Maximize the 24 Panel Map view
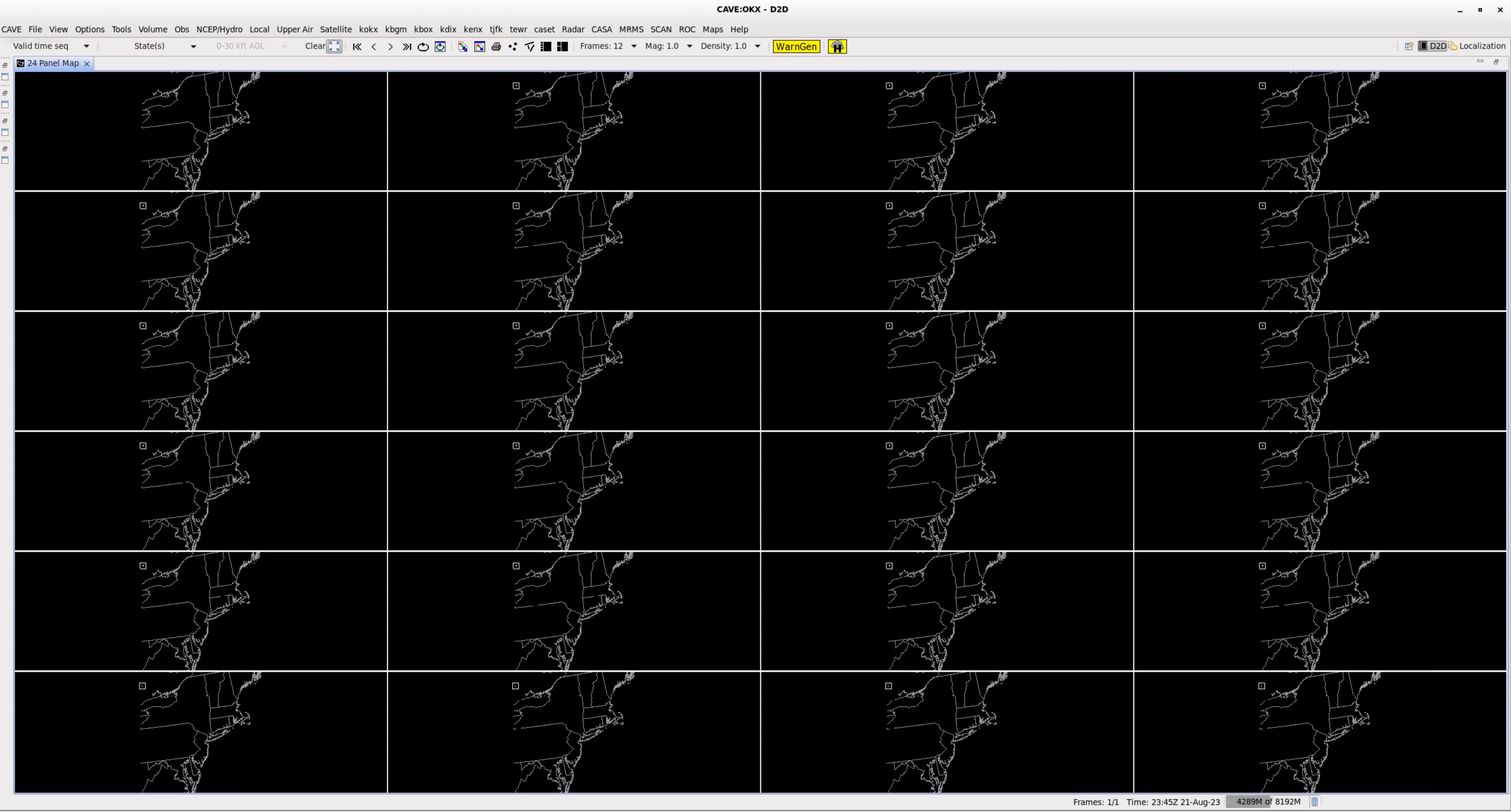The width and height of the screenshot is (1511, 812). 1496,61
